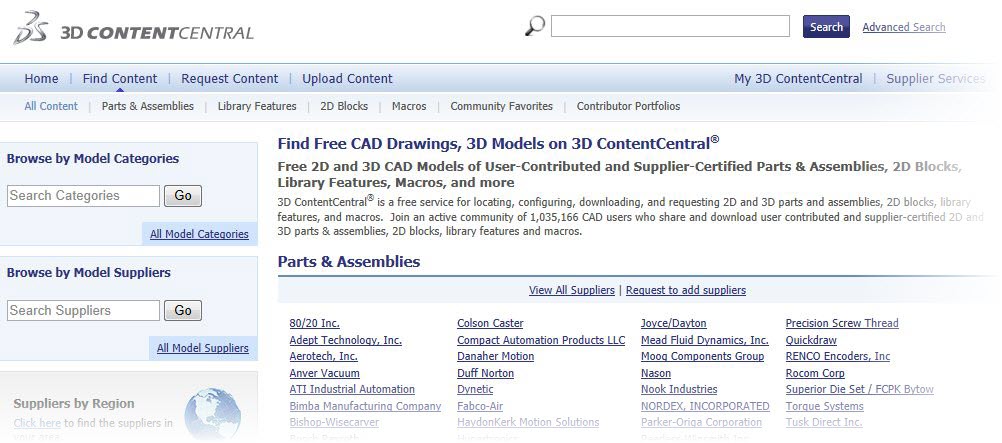Open the 80/20 Inc. supplier link
The width and height of the screenshot is (1002, 443).
tap(314, 323)
